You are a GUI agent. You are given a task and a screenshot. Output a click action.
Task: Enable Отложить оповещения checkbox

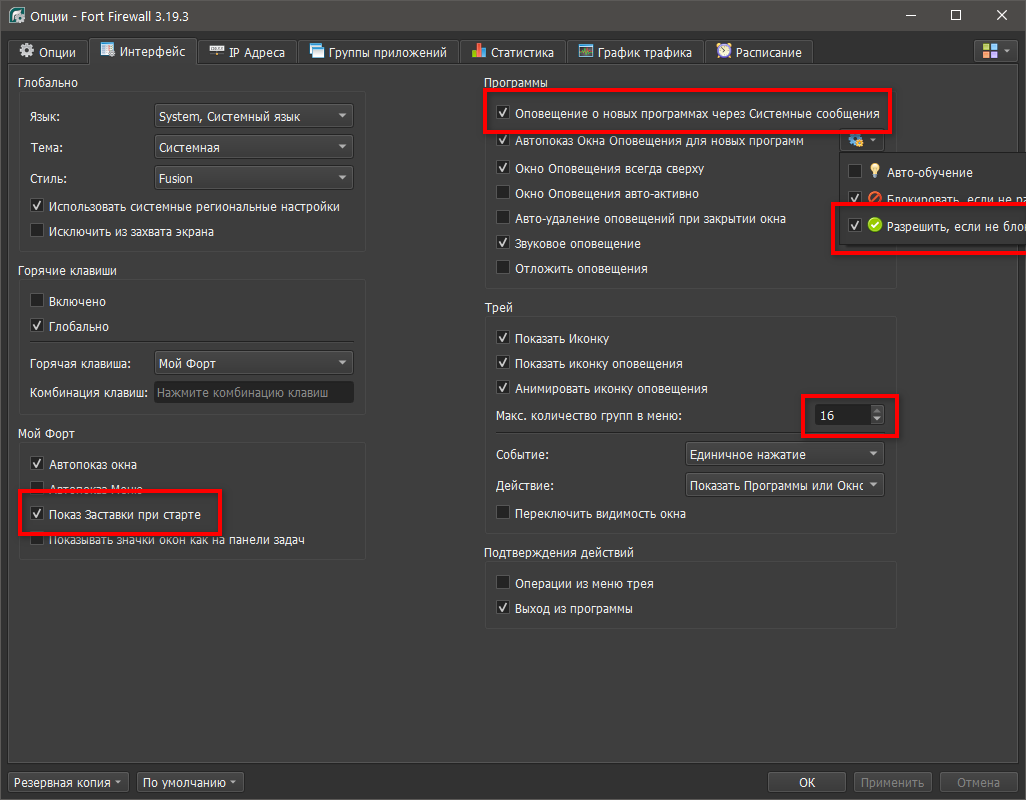click(x=572, y=268)
